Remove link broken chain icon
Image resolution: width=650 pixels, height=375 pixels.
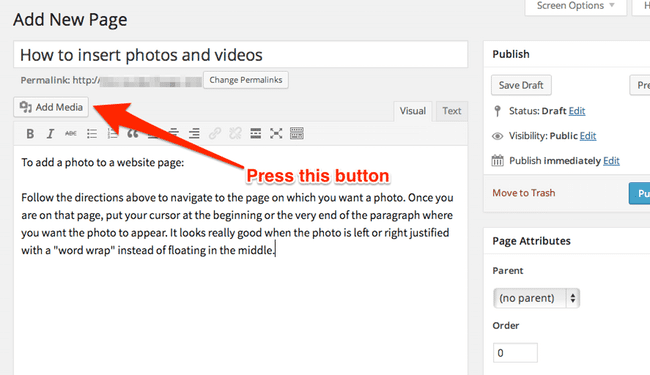(235, 133)
